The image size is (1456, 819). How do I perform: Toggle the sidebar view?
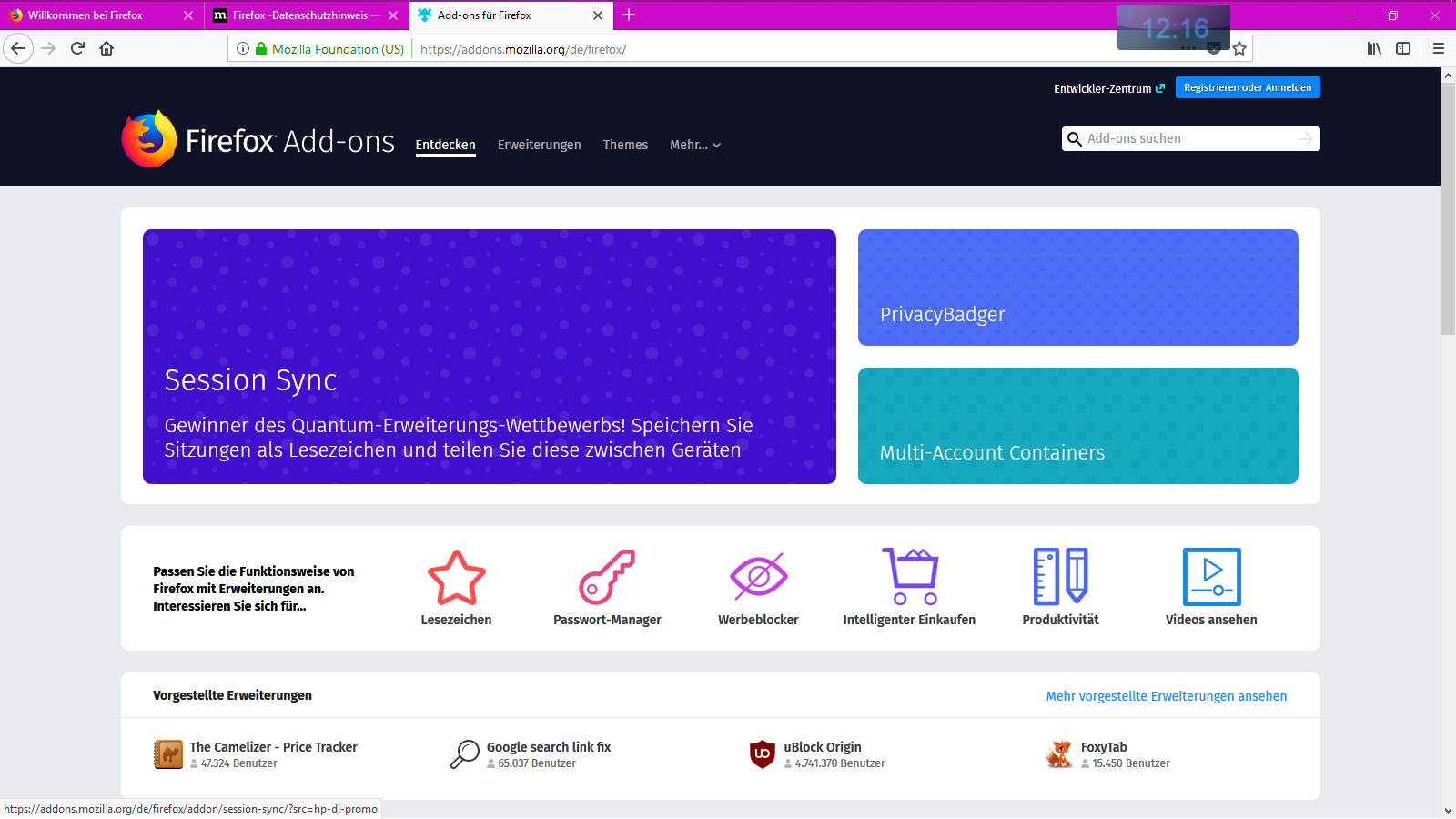(x=1403, y=48)
